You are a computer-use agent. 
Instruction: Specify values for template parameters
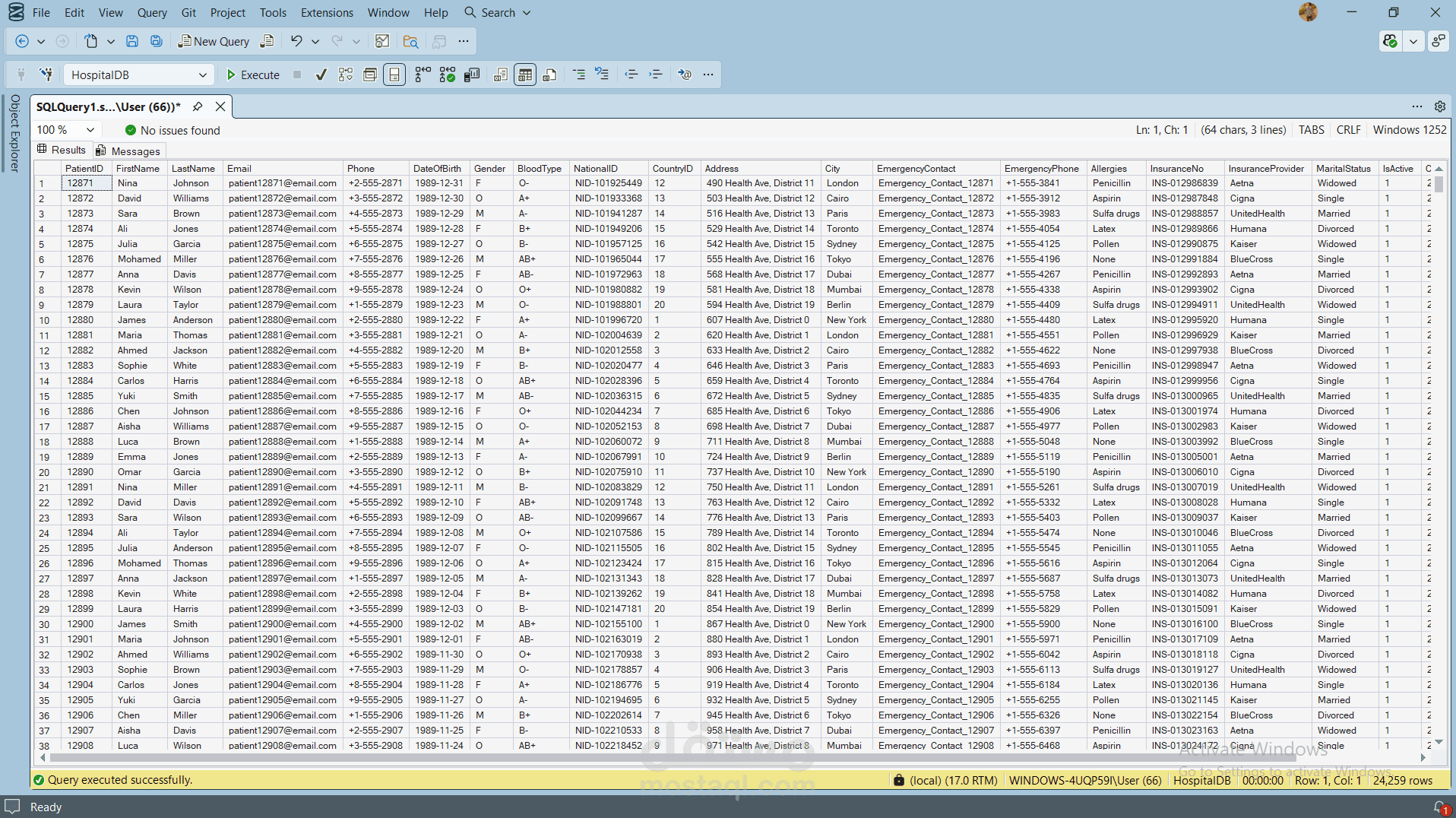(685, 75)
